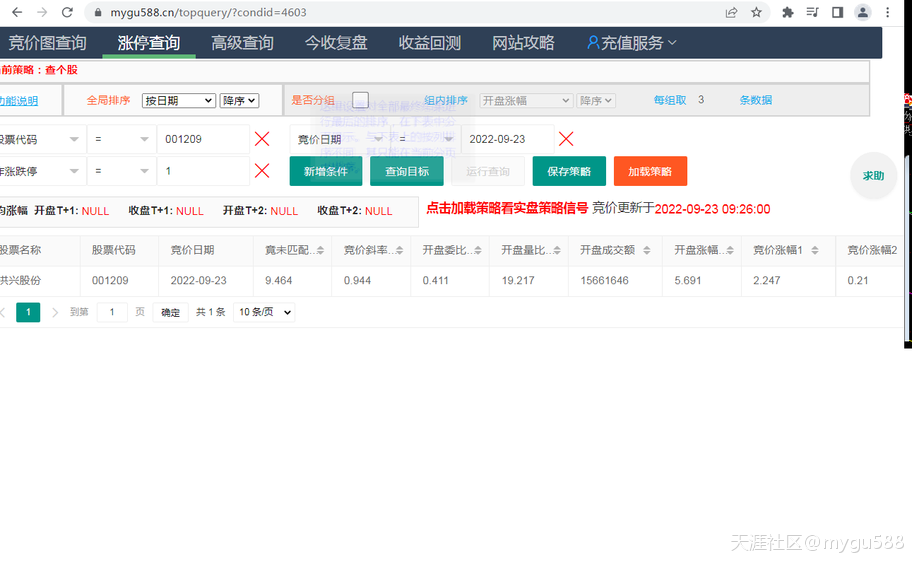Switch to 竞价图查询 tab
Screen dimensions: 912x562
pyautogui.click(x=47, y=43)
